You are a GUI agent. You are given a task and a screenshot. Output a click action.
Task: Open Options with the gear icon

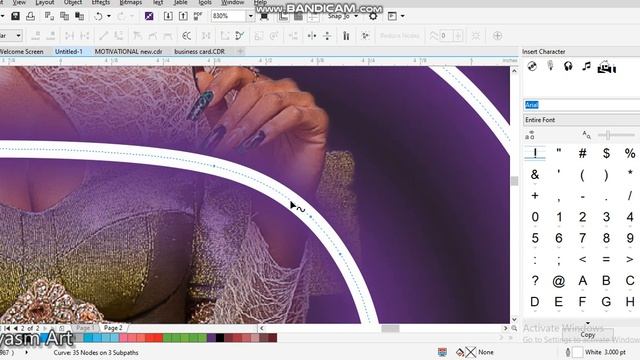coord(373,16)
